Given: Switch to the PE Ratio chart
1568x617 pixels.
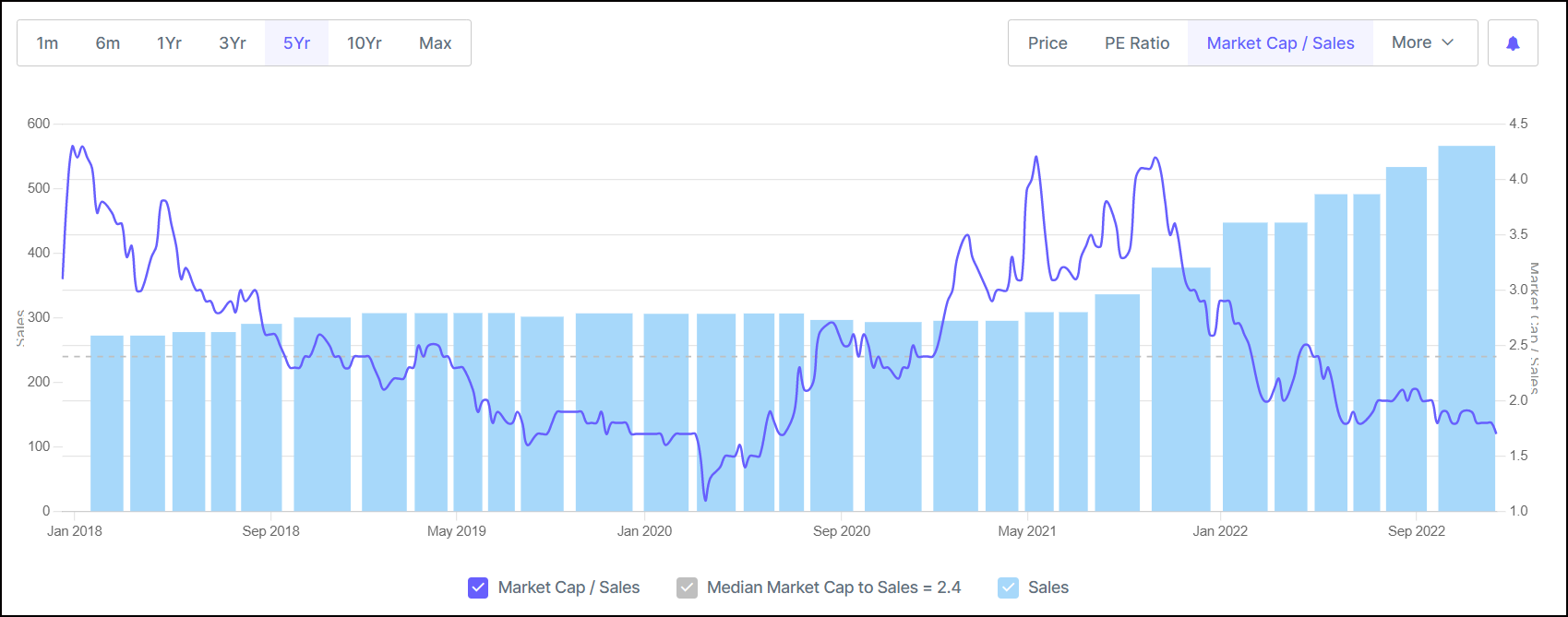Looking at the screenshot, I should (1137, 43).
